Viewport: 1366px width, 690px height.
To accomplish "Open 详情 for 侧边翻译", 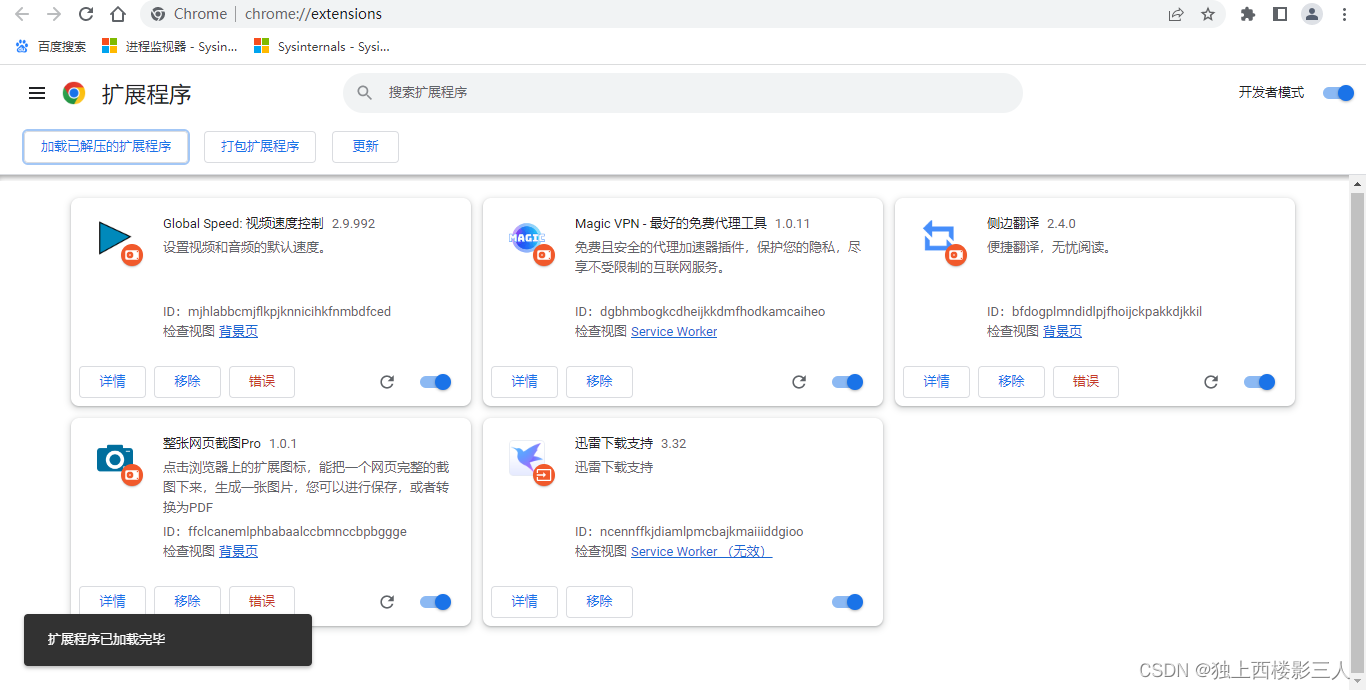I will point(936,382).
